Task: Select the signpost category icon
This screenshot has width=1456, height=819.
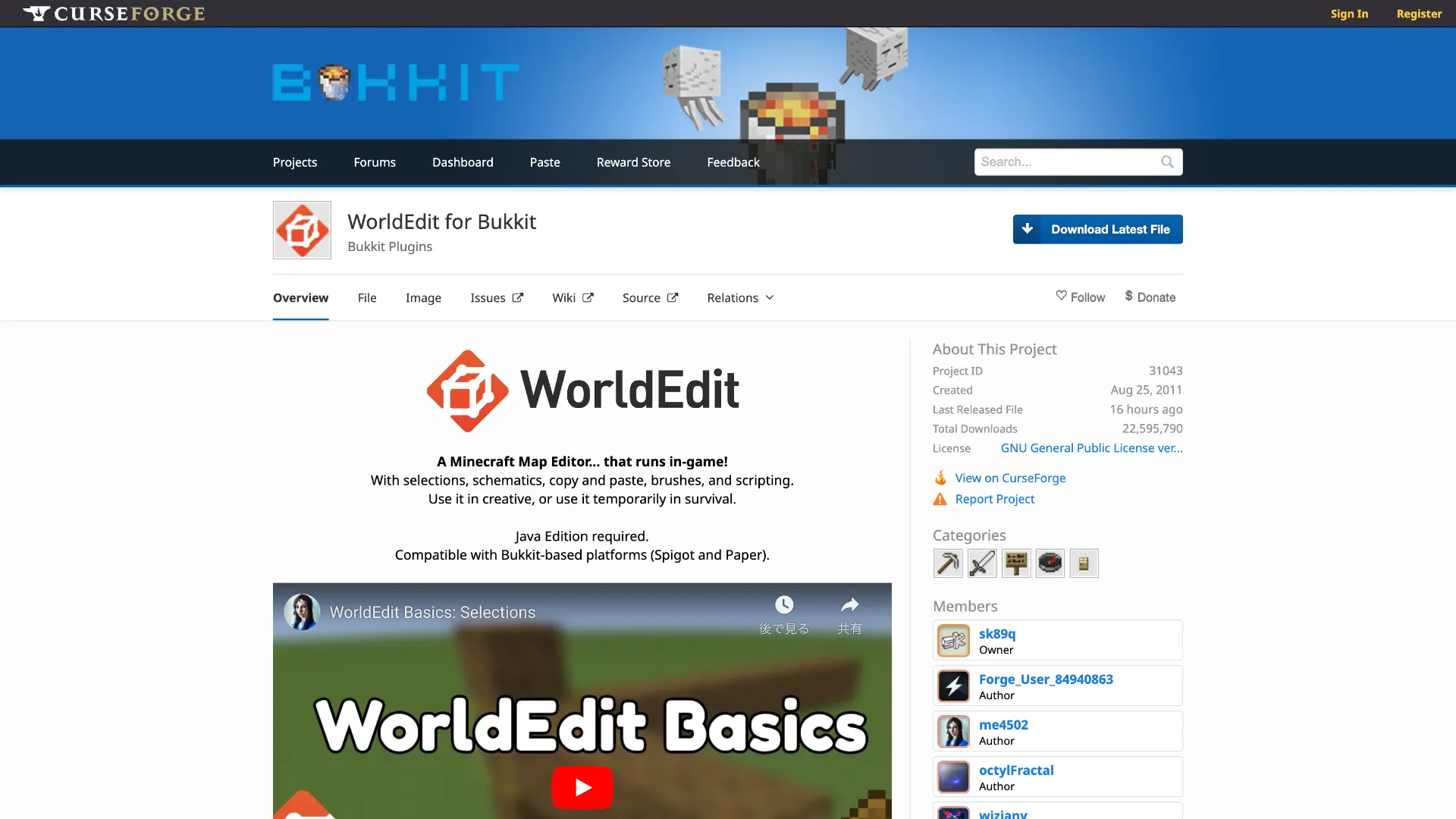Action: (1016, 563)
